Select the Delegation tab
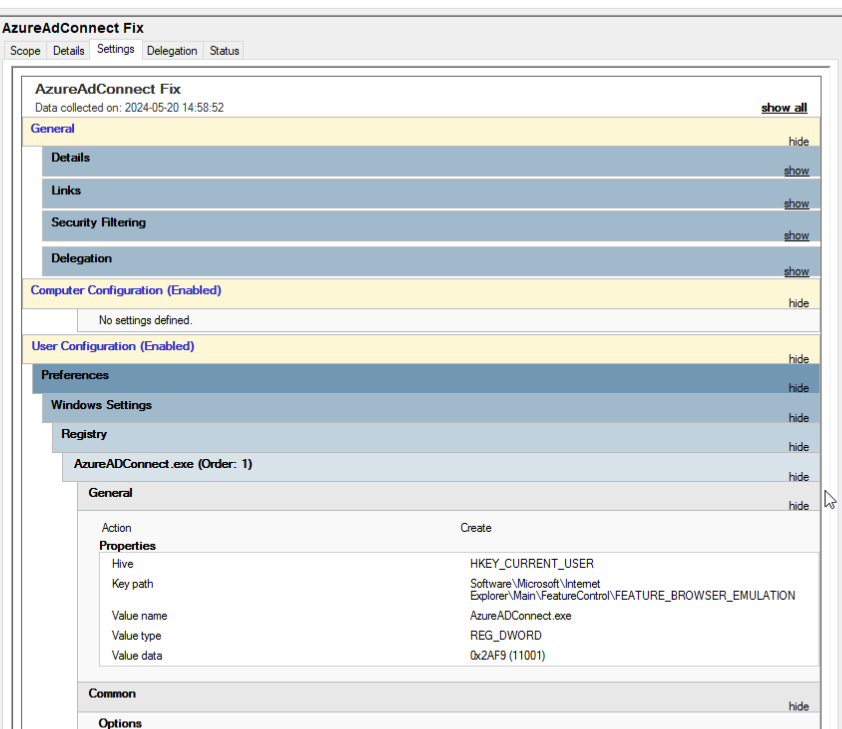The image size is (842, 729). point(172,50)
